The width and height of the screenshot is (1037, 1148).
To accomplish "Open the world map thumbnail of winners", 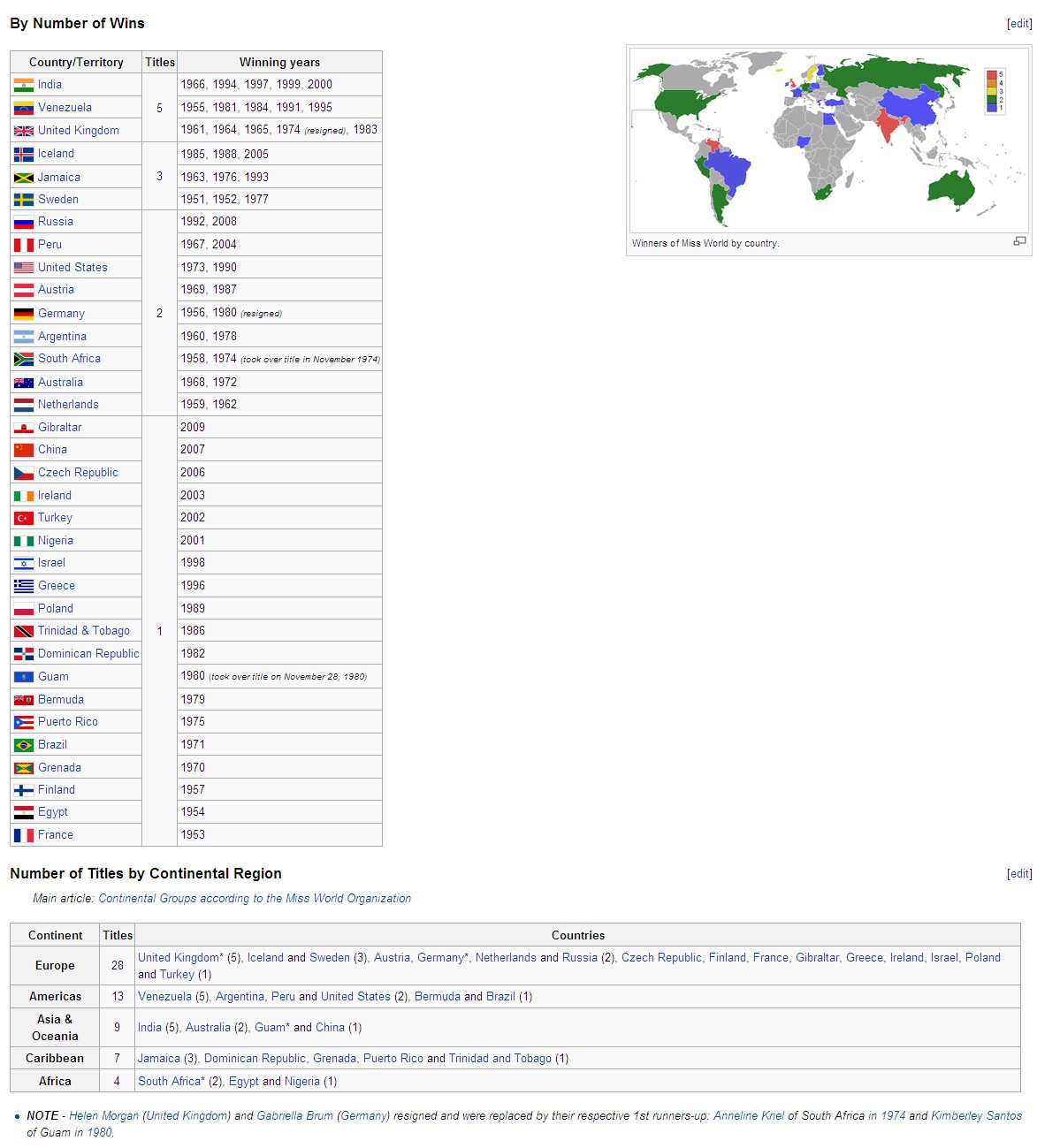I will pyautogui.click(x=829, y=140).
